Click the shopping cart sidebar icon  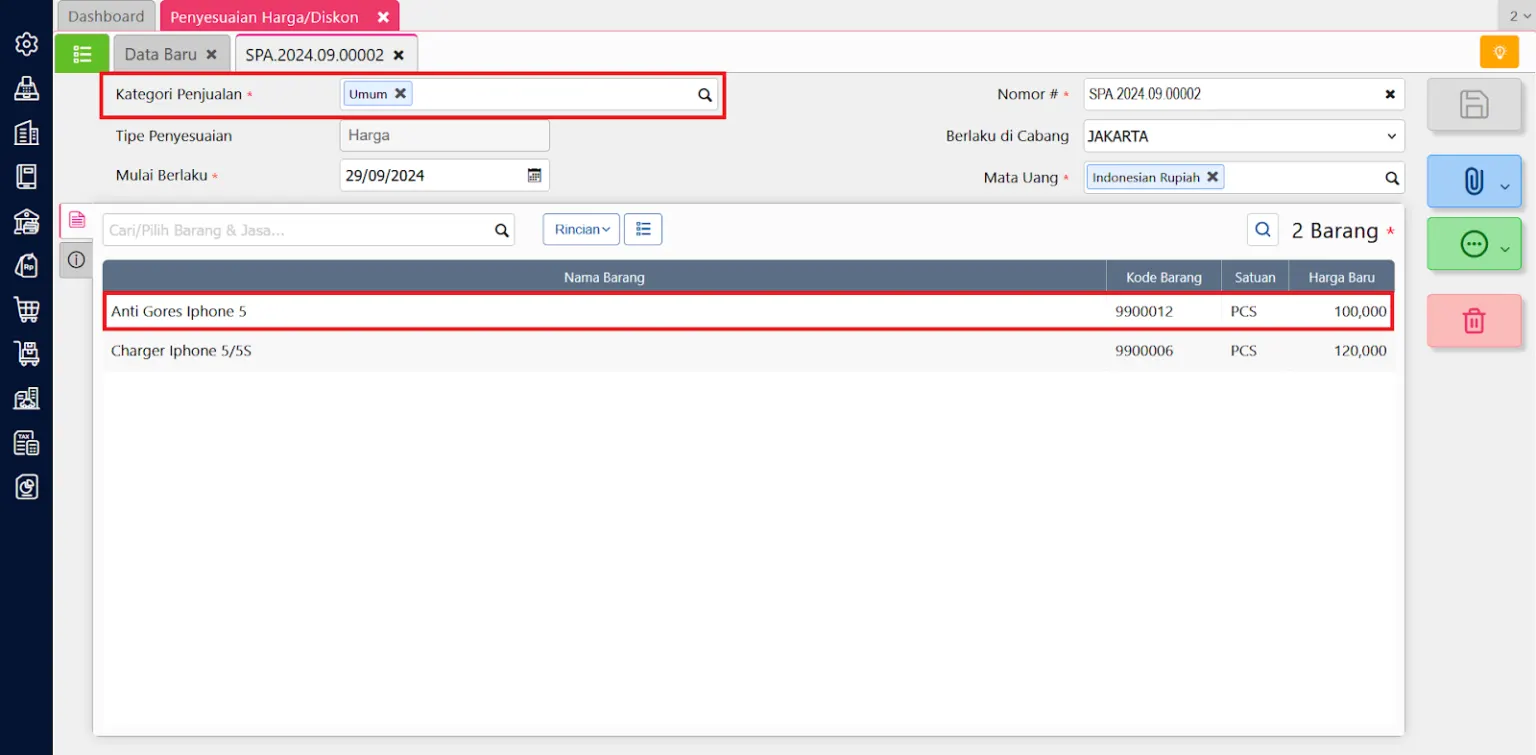coord(26,310)
